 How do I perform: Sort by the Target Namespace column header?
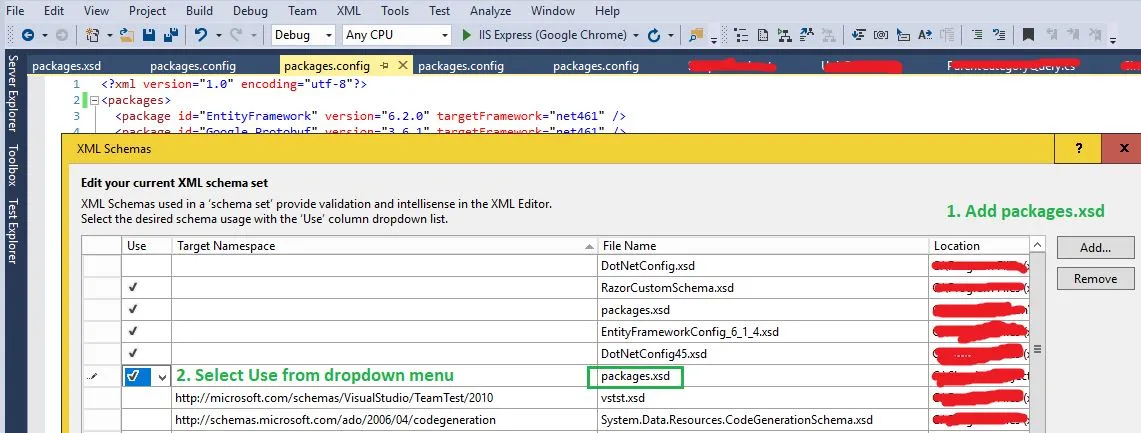[x=384, y=246]
